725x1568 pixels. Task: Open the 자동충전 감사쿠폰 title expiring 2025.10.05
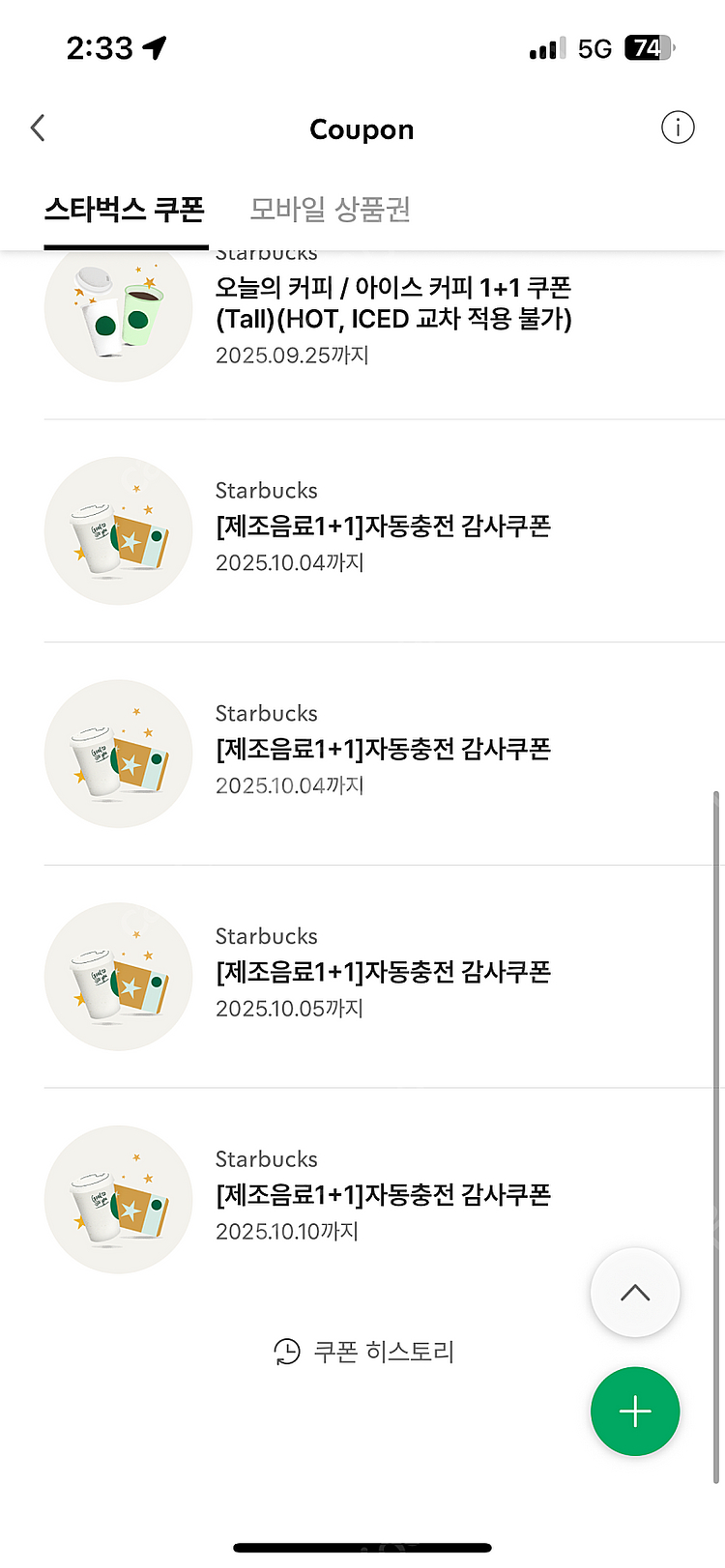[x=383, y=972]
